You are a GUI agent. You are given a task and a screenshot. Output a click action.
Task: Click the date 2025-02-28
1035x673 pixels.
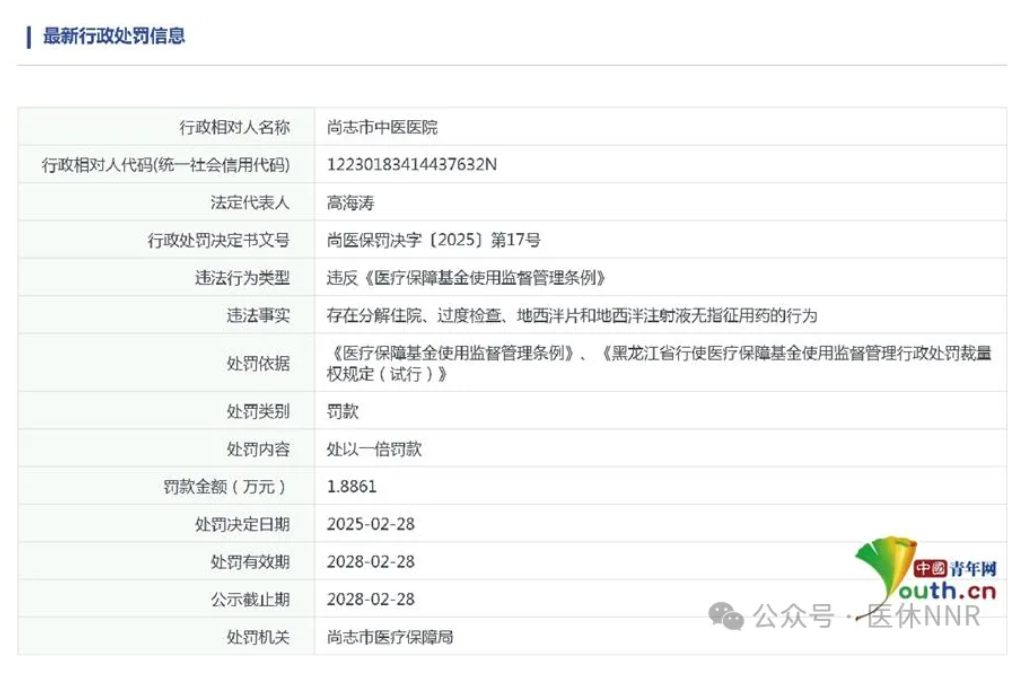click(371, 525)
